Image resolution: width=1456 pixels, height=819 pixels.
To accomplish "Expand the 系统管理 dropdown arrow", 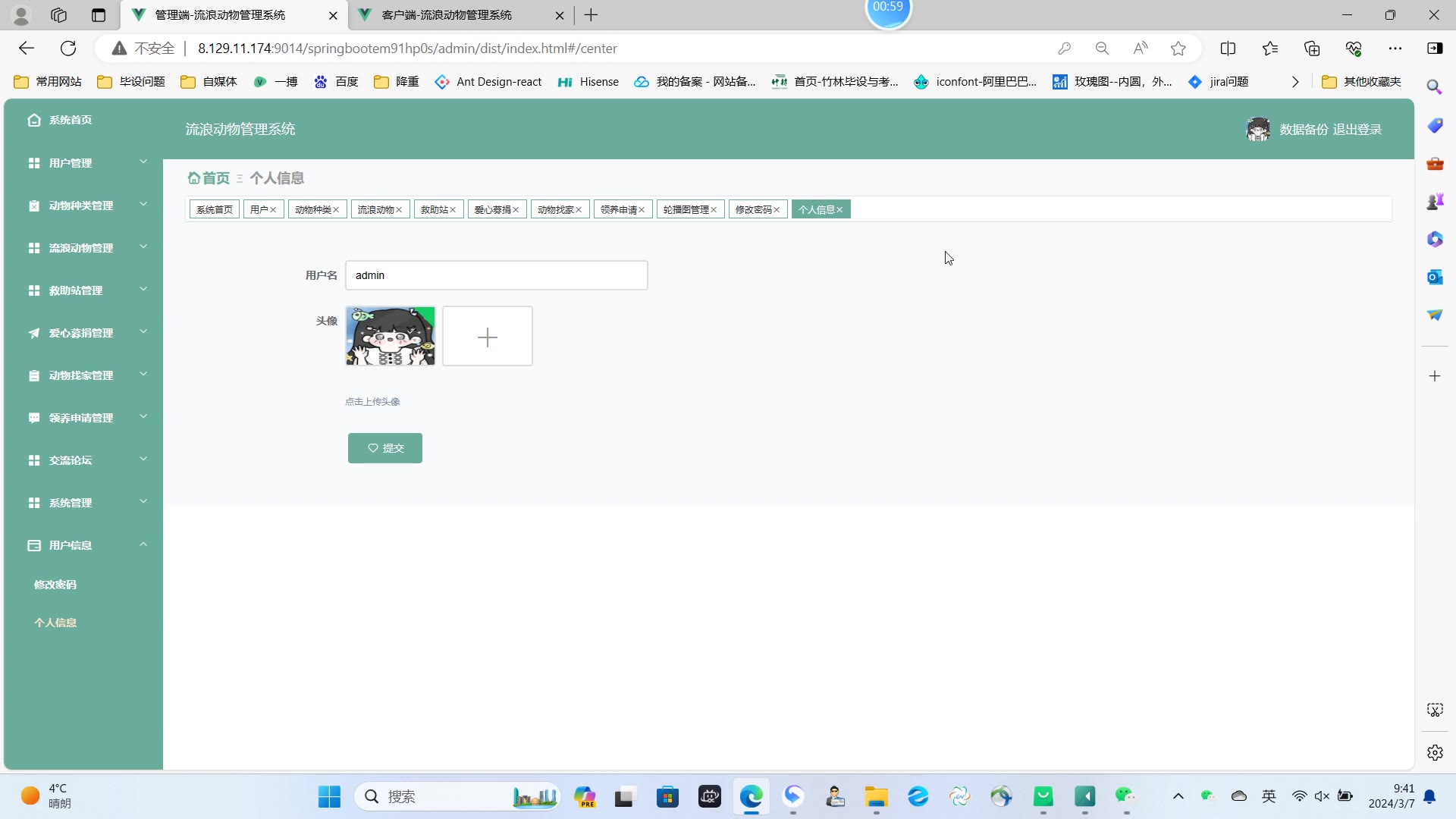I will pyautogui.click(x=143, y=503).
